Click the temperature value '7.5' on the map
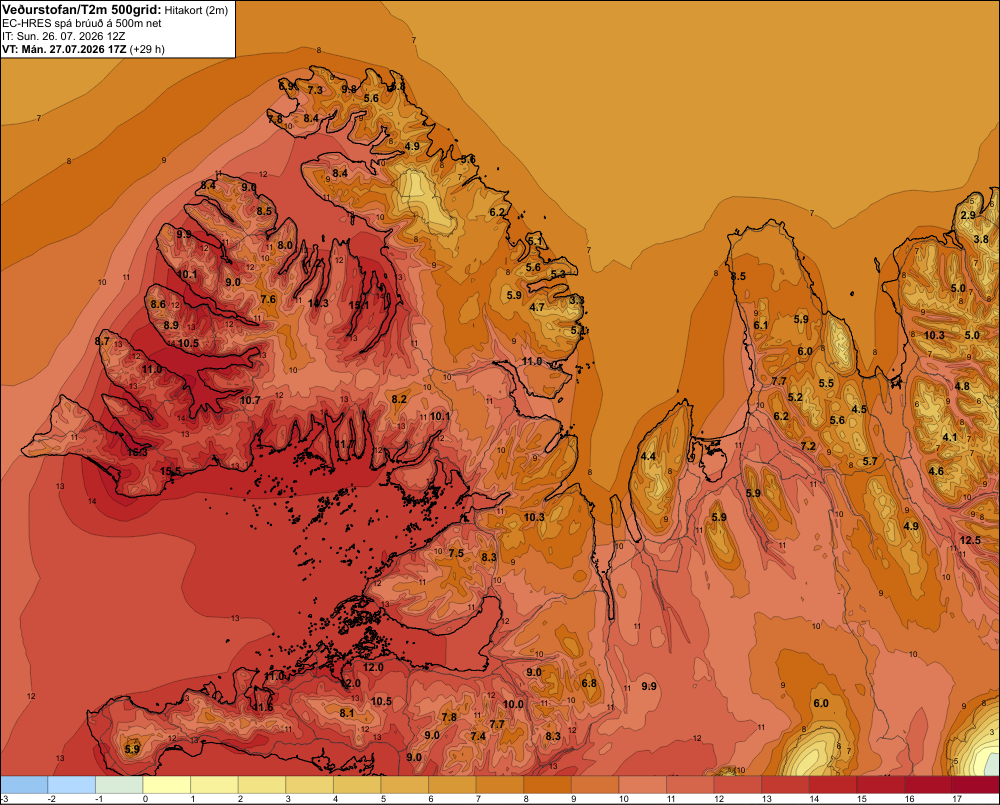The height and width of the screenshot is (805, 1000). tap(456, 553)
